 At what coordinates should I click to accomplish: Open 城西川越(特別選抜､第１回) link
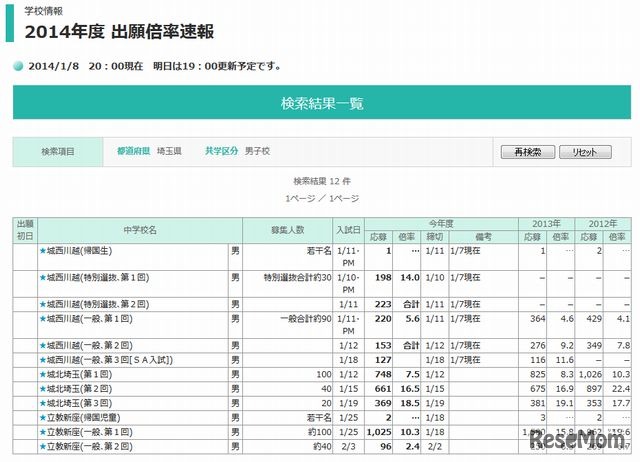pyautogui.click(x=98, y=278)
